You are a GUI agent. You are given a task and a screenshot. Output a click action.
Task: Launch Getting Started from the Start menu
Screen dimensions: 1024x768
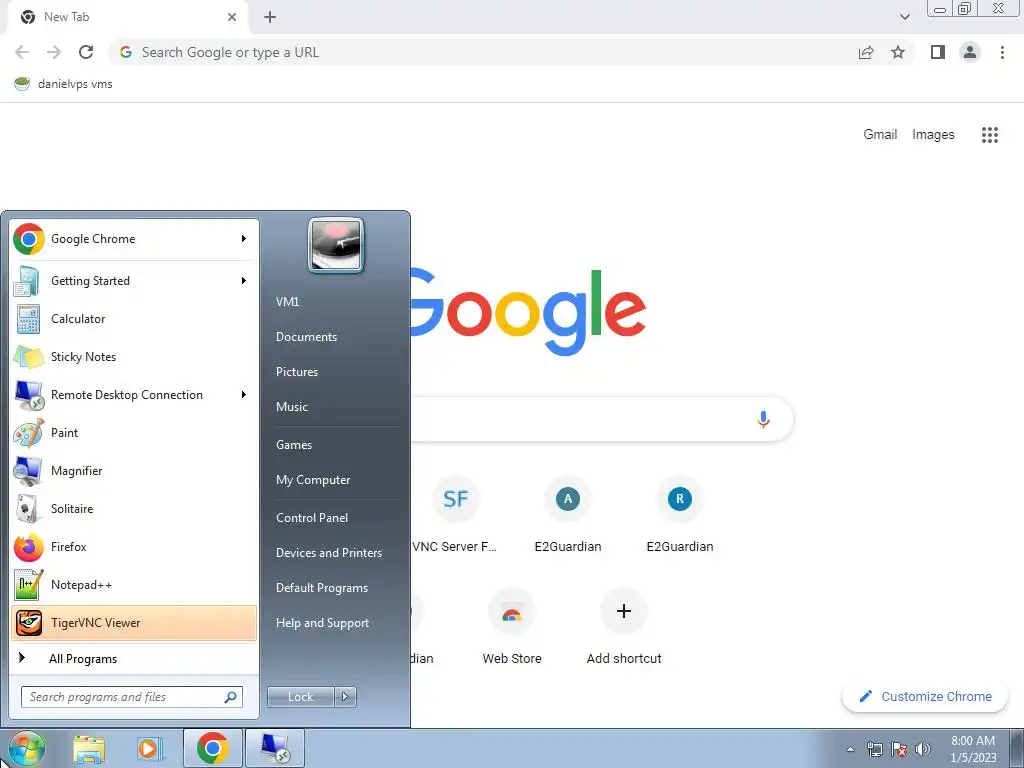pyautogui.click(x=134, y=281)
